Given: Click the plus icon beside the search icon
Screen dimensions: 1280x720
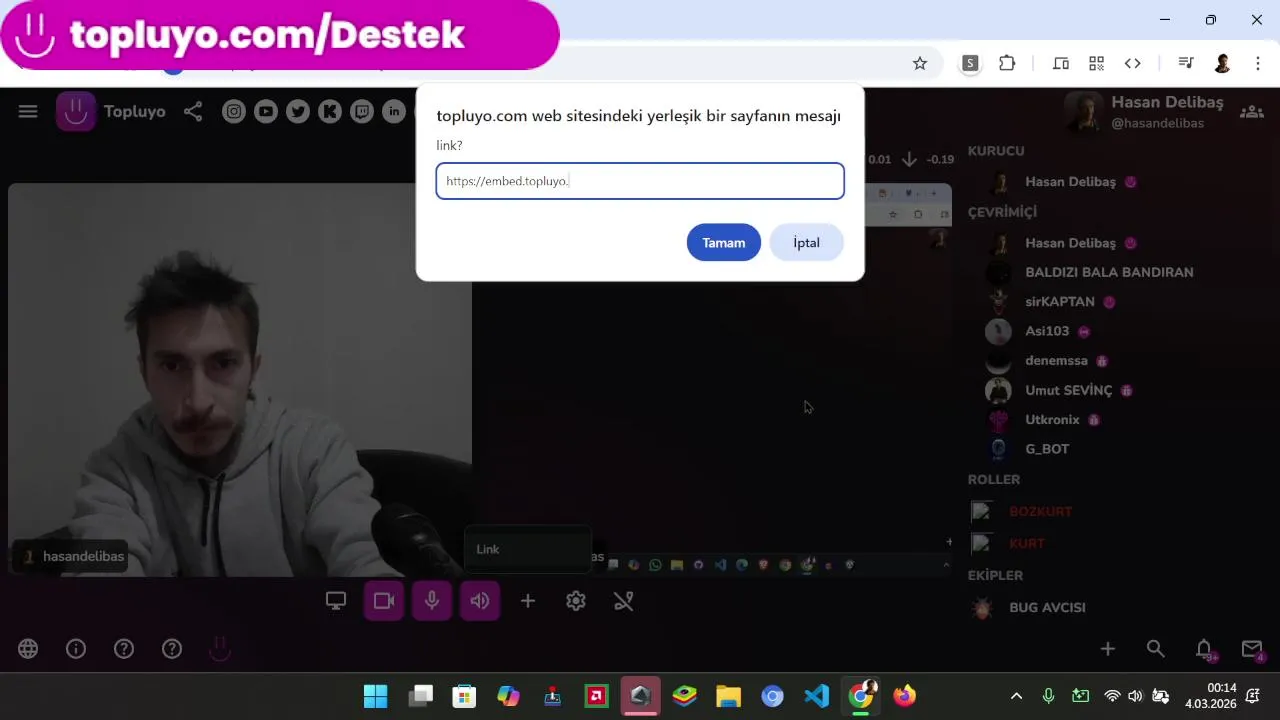Looking at the screenshot, I should 1108,649.
